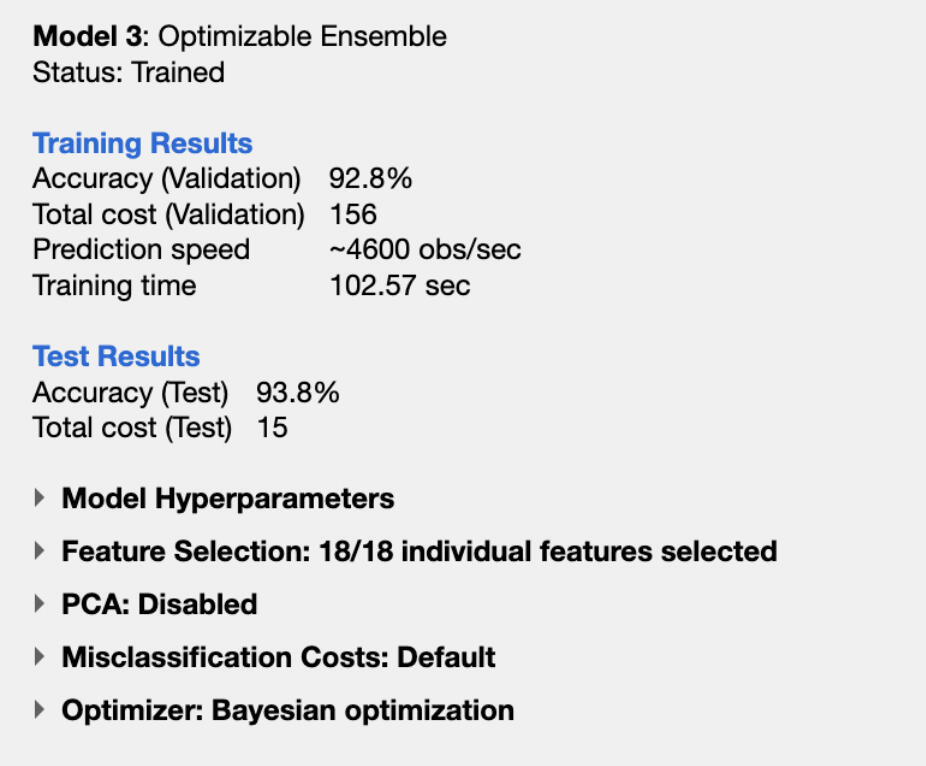
Task: Click the Optimizer: Bayesian optimization label
Action: pyautogui.click(x=288, y=710)
